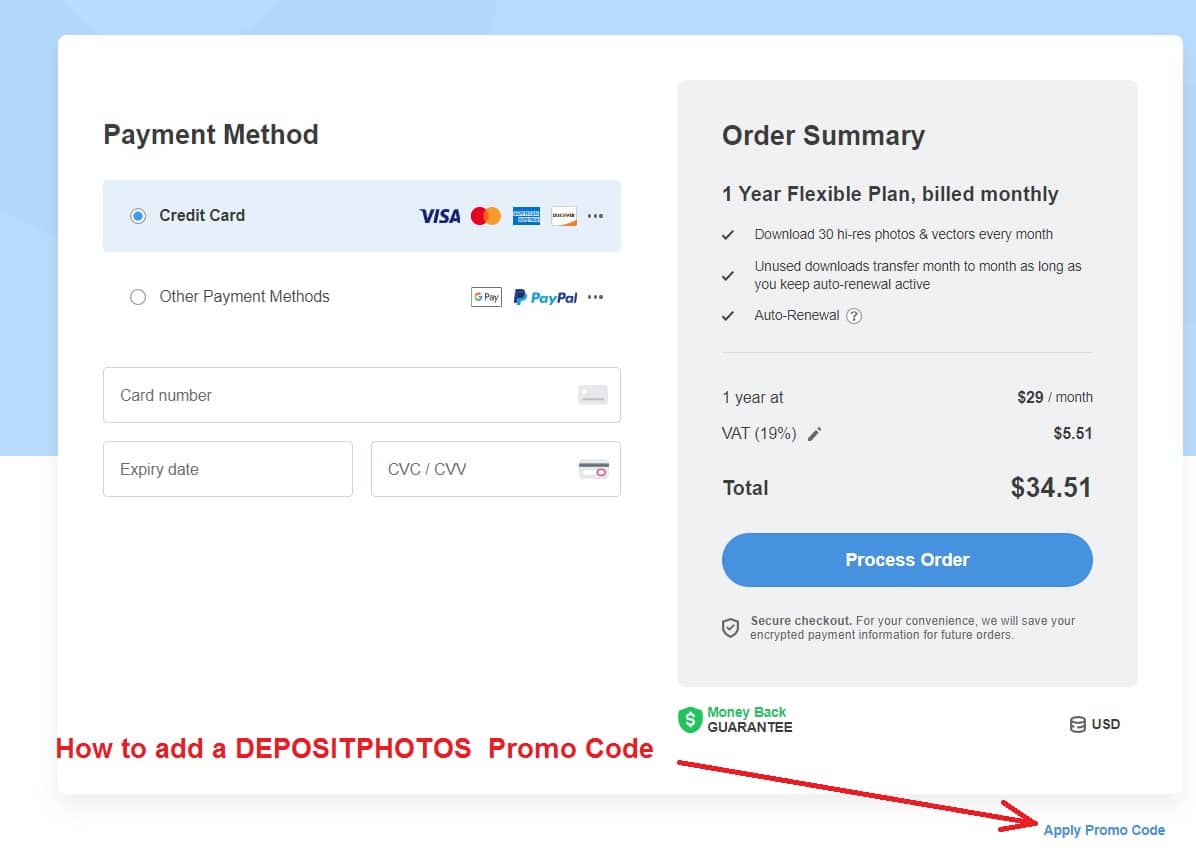Viewport: 1196px width, 852px height.
Task: Edit the VAT percentage with the pencil
Action: 814,433
